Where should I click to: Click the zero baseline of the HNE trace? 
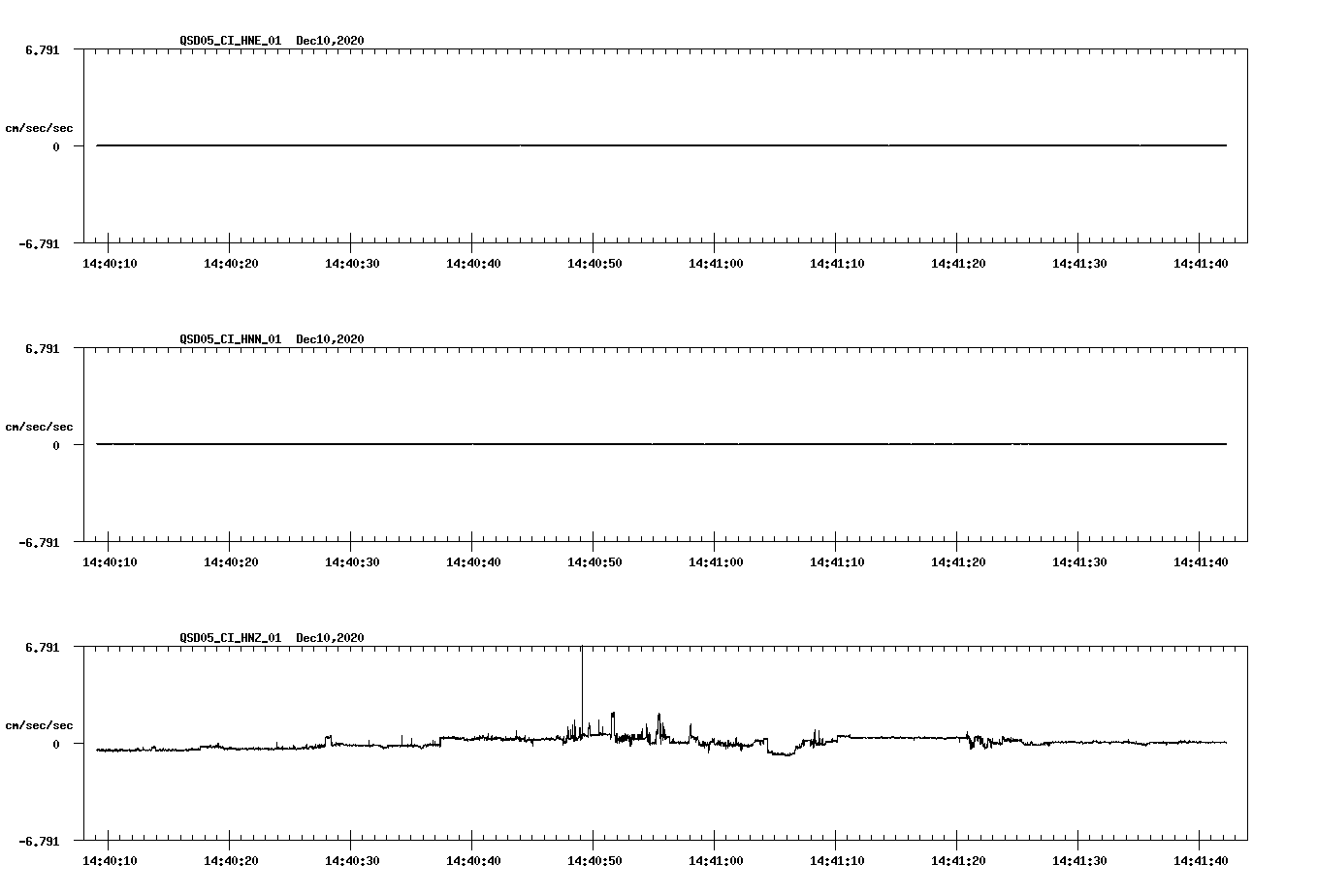click(x=582, y=145)
